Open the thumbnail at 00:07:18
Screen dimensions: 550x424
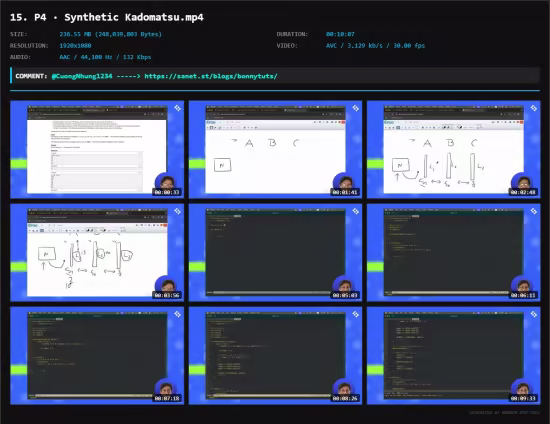pos(97,356)
